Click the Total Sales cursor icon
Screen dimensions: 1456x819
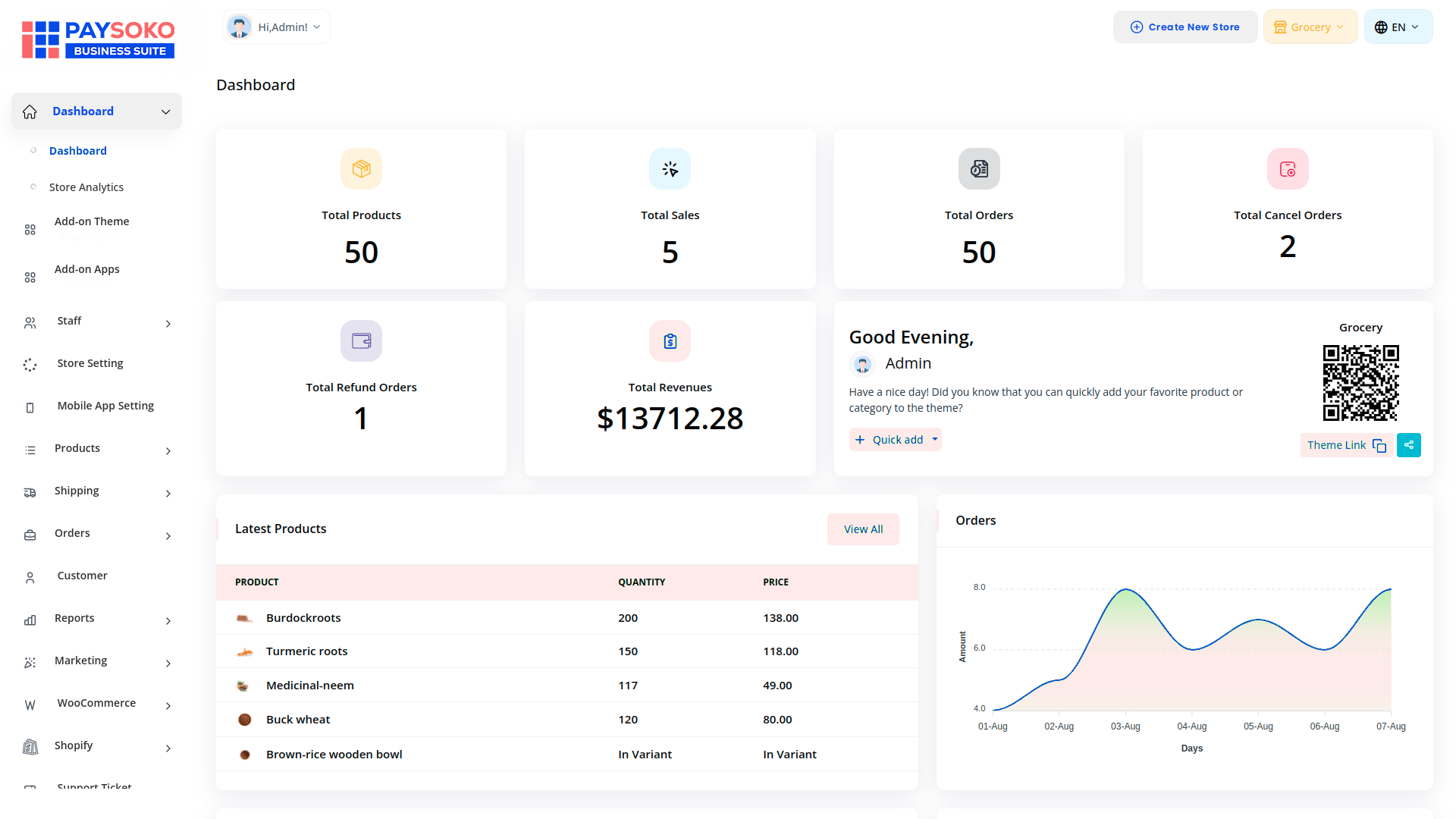[670, 168]
